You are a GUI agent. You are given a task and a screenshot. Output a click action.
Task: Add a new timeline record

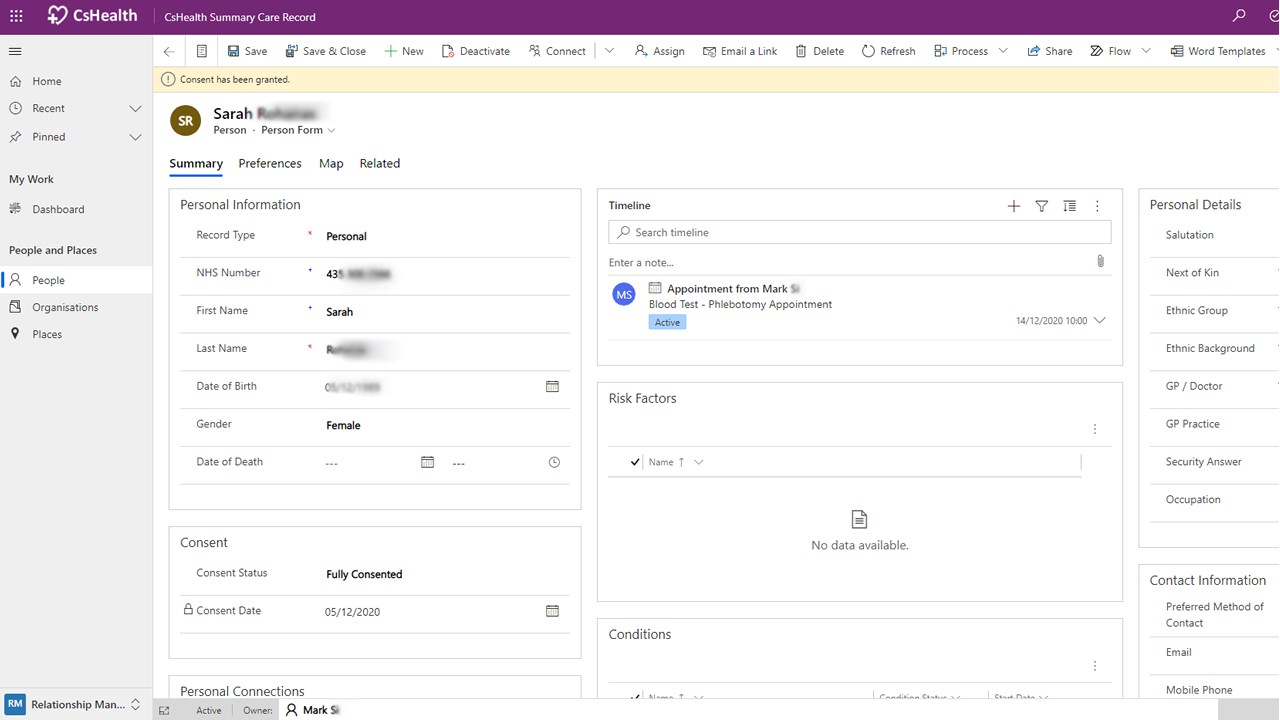pyautogui.click(x=1014, y=206)
